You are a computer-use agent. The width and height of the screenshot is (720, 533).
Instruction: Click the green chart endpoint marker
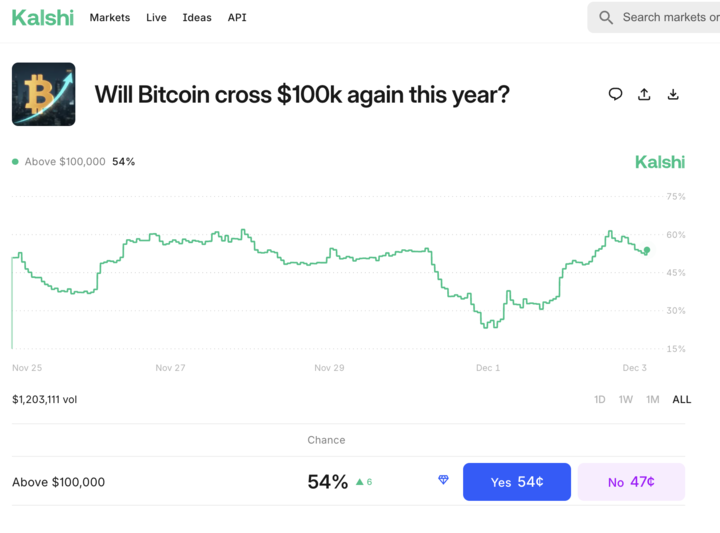(647, 250)
